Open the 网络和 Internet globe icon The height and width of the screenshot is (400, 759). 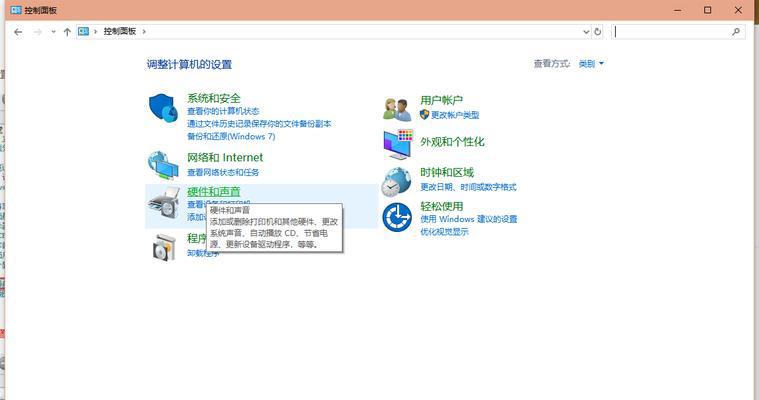(163, 165)
